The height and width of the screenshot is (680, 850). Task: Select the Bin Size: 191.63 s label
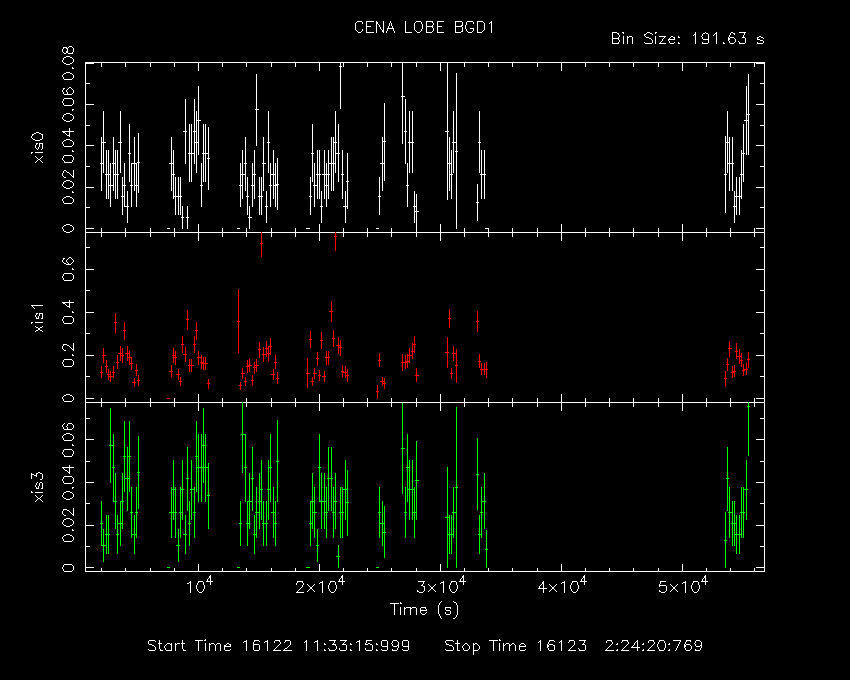(x=687, y=39)
